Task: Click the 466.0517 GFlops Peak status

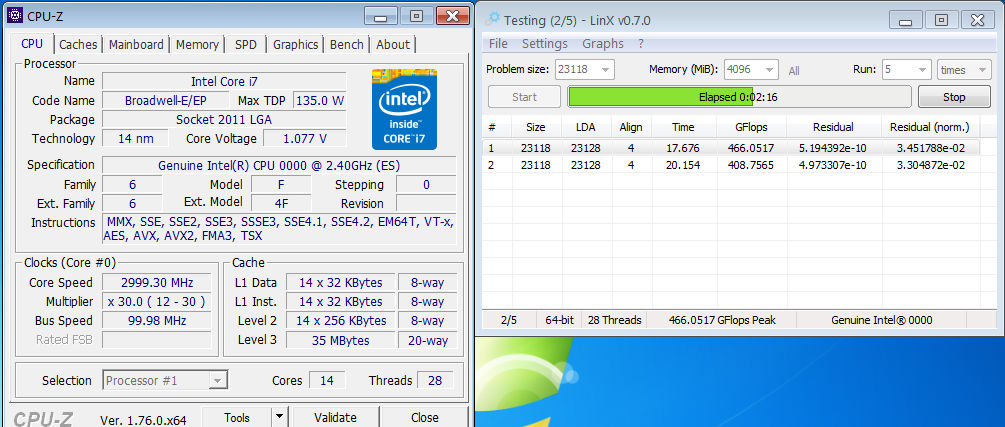Action: coord(722,320)
